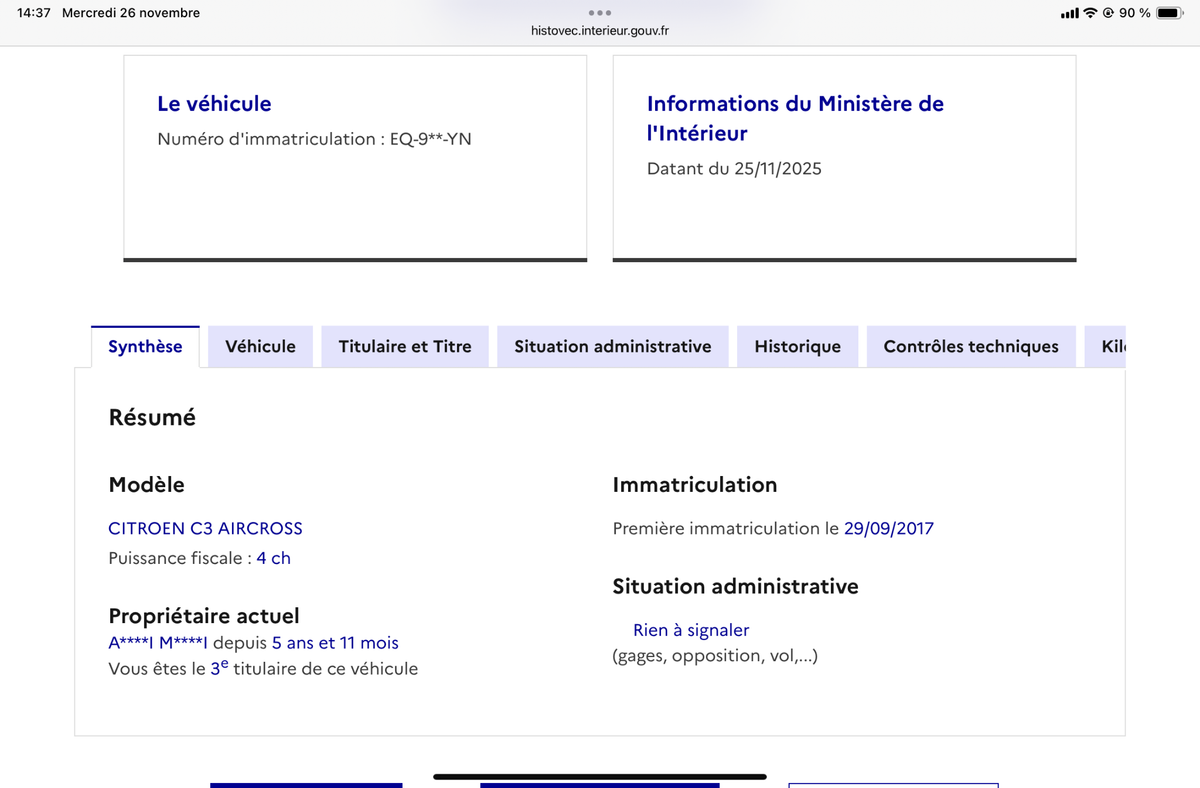Viewport: 1200px width, 788px height.
Task: Select the Synthèse tab
Action: pyautogui.click(x=145, y=347)
